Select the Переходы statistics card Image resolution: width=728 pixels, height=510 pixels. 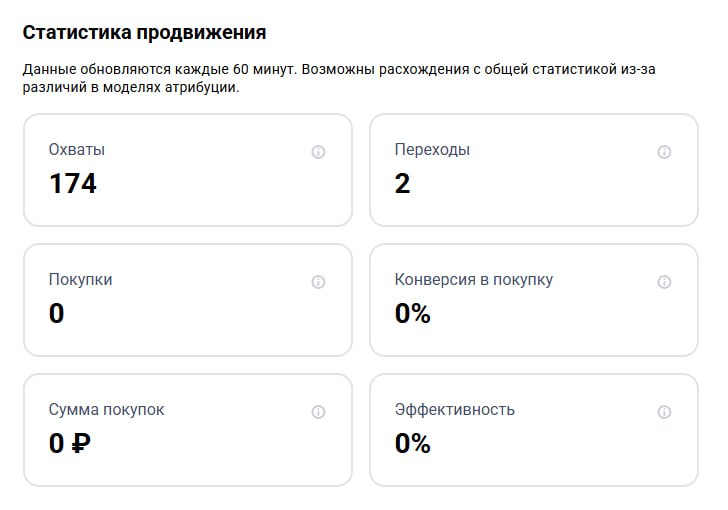coord(534,170)
